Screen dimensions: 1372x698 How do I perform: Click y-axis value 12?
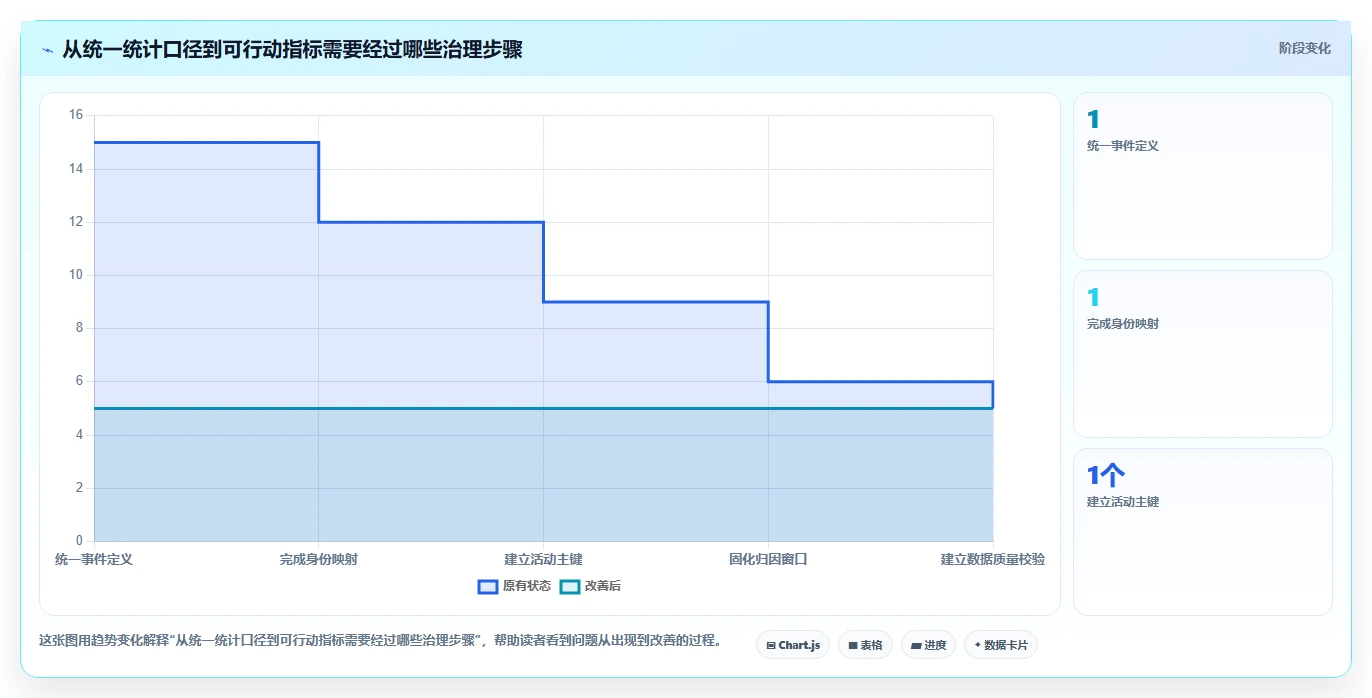[76, 222]
